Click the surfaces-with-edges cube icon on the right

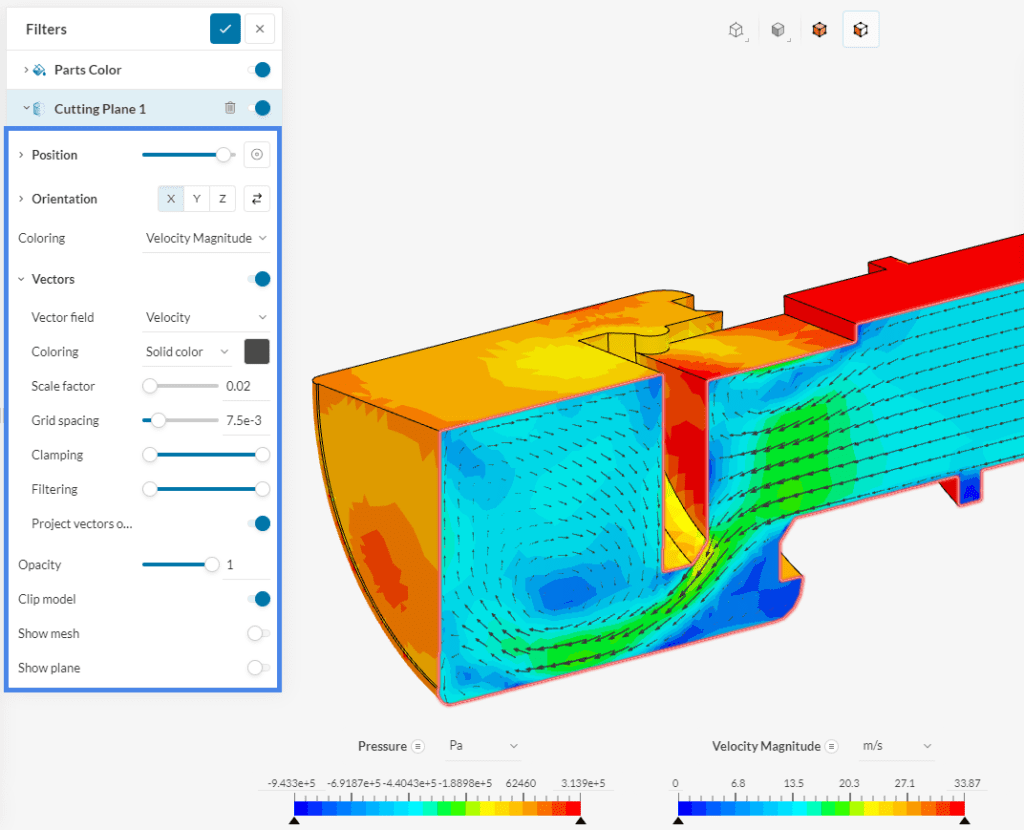(x=861, y=30)
